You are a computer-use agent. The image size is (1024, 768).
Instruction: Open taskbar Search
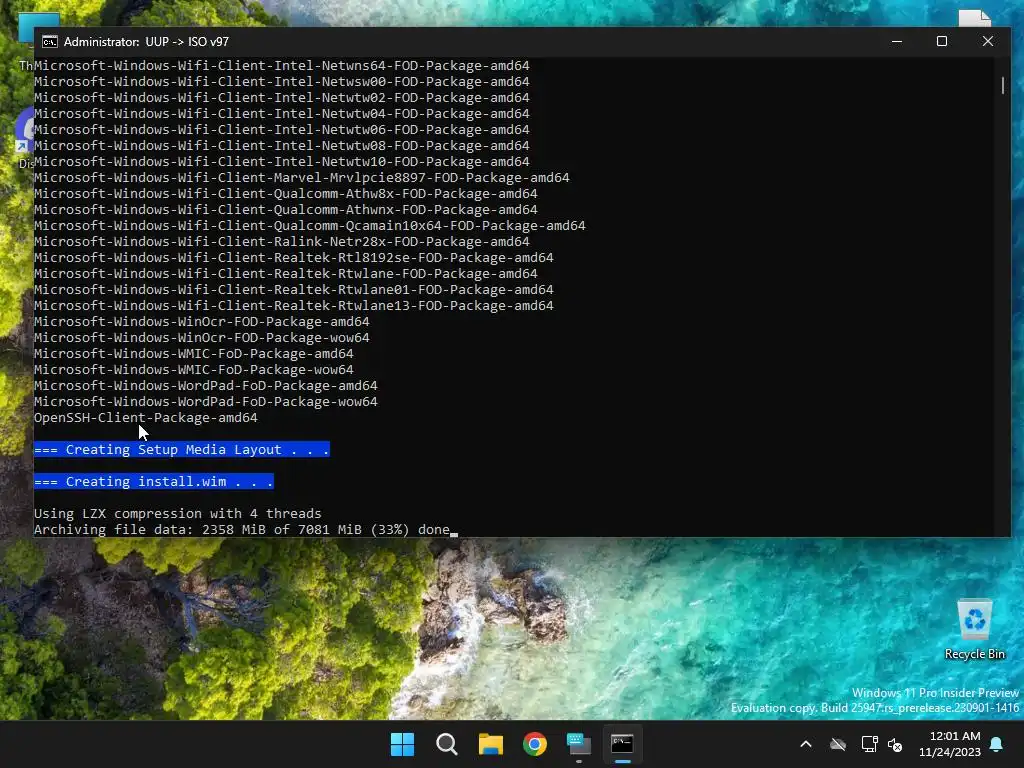click(x=447, y=744)
